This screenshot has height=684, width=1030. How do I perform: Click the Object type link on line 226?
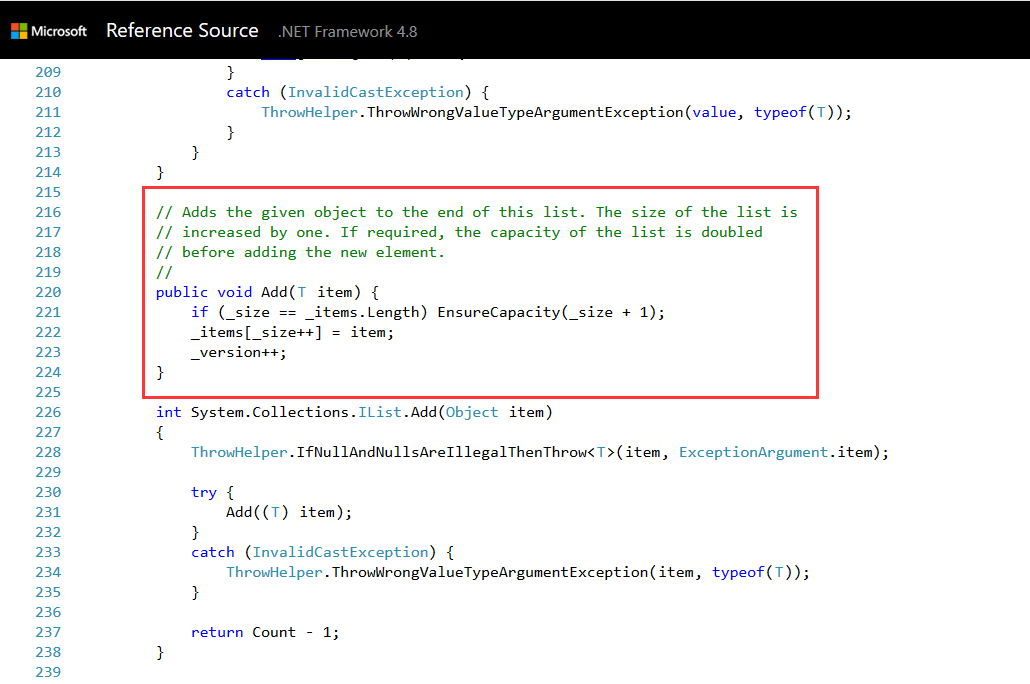click(x=471, y=411)
